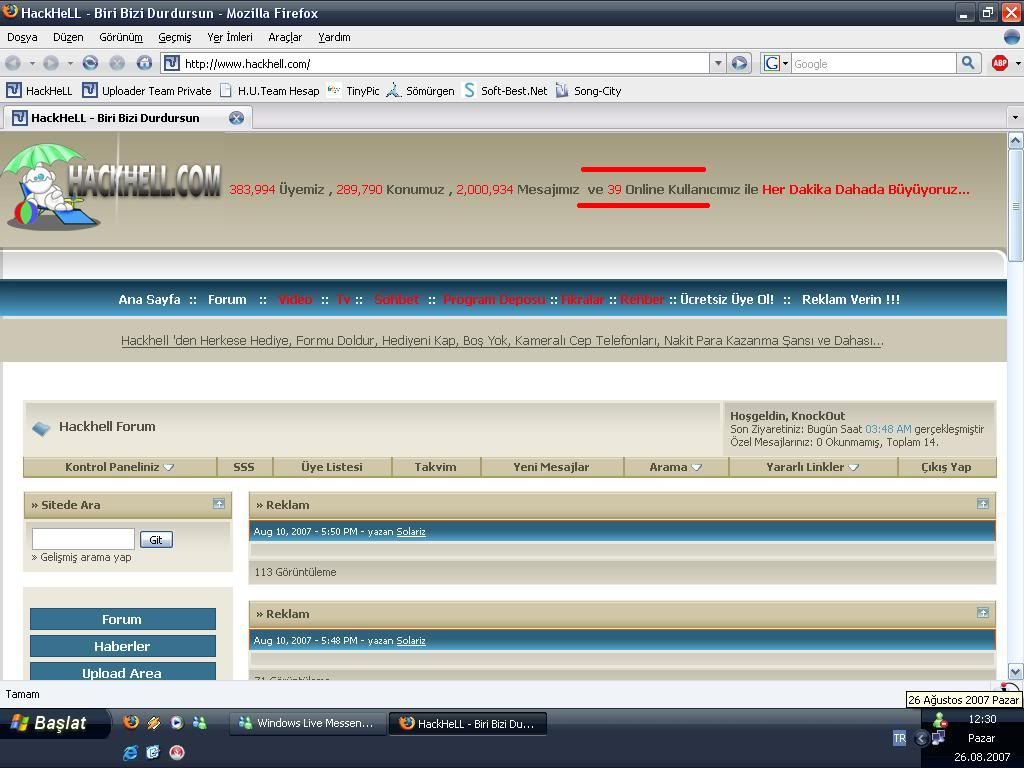
Task: Click the blue icon beside Hackhell Forum
Action: click(41, 428)
